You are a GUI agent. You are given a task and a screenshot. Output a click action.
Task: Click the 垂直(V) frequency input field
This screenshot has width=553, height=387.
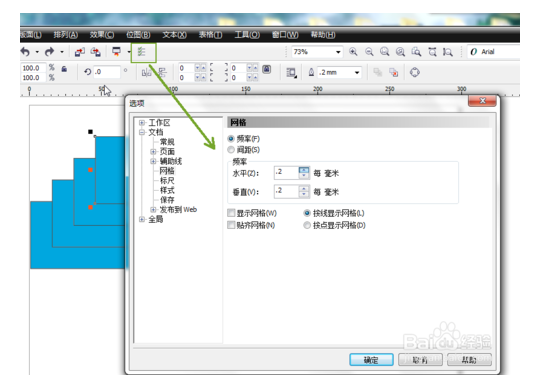point(287,192)
